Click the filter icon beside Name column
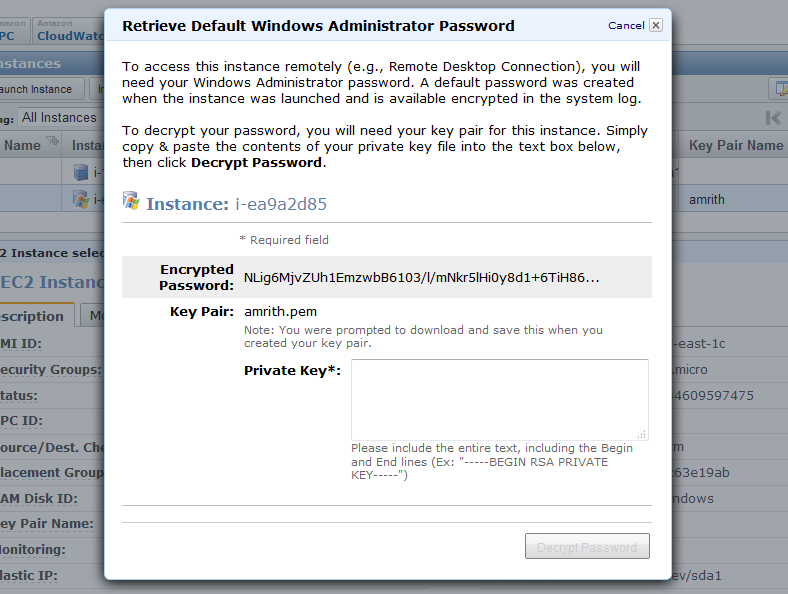Viewport: 788px width, 594px height. (52, 141)
